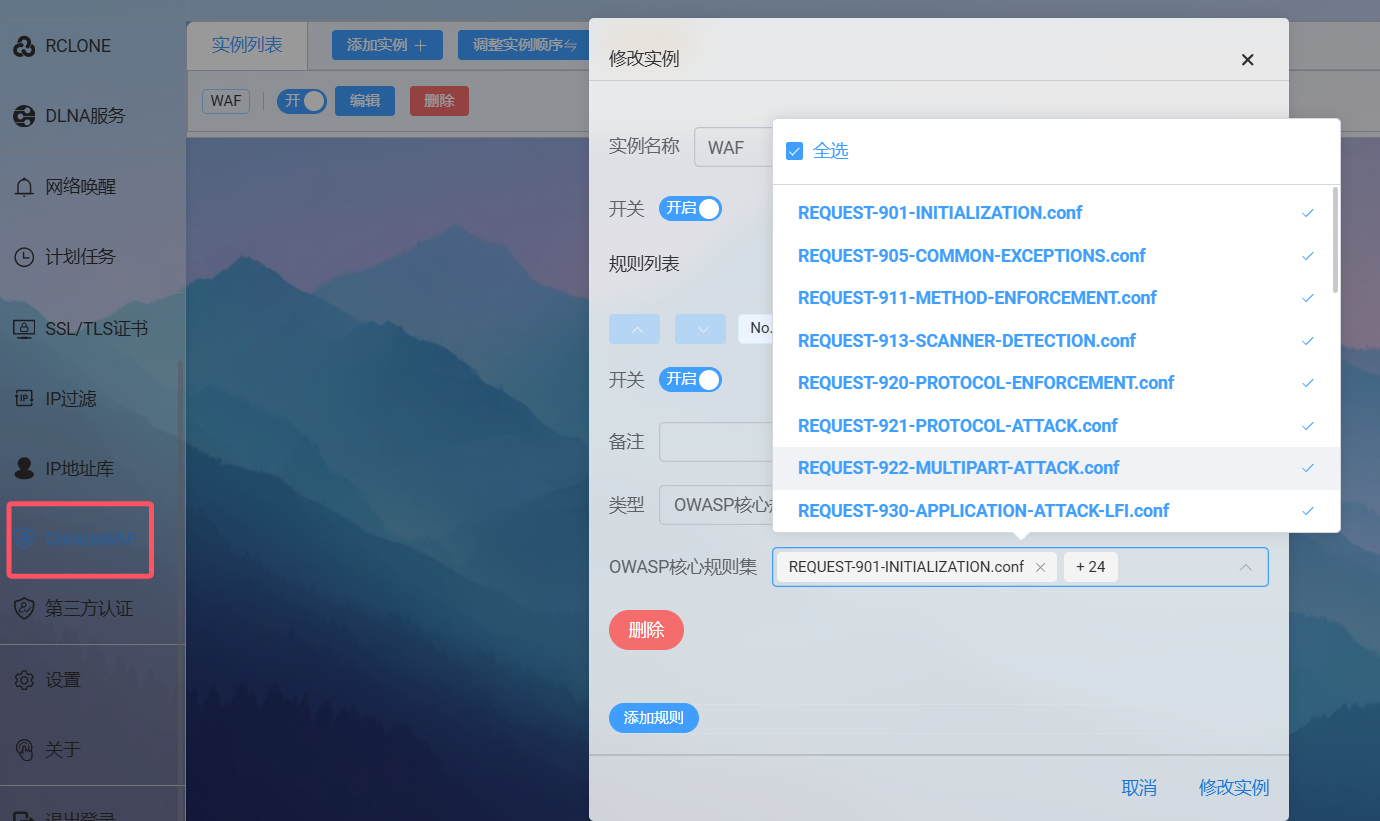Viewport: 1380px width, 821px height.
Task: Click 取消 to cancel the dialog
Action: [x=1139, y=788]
